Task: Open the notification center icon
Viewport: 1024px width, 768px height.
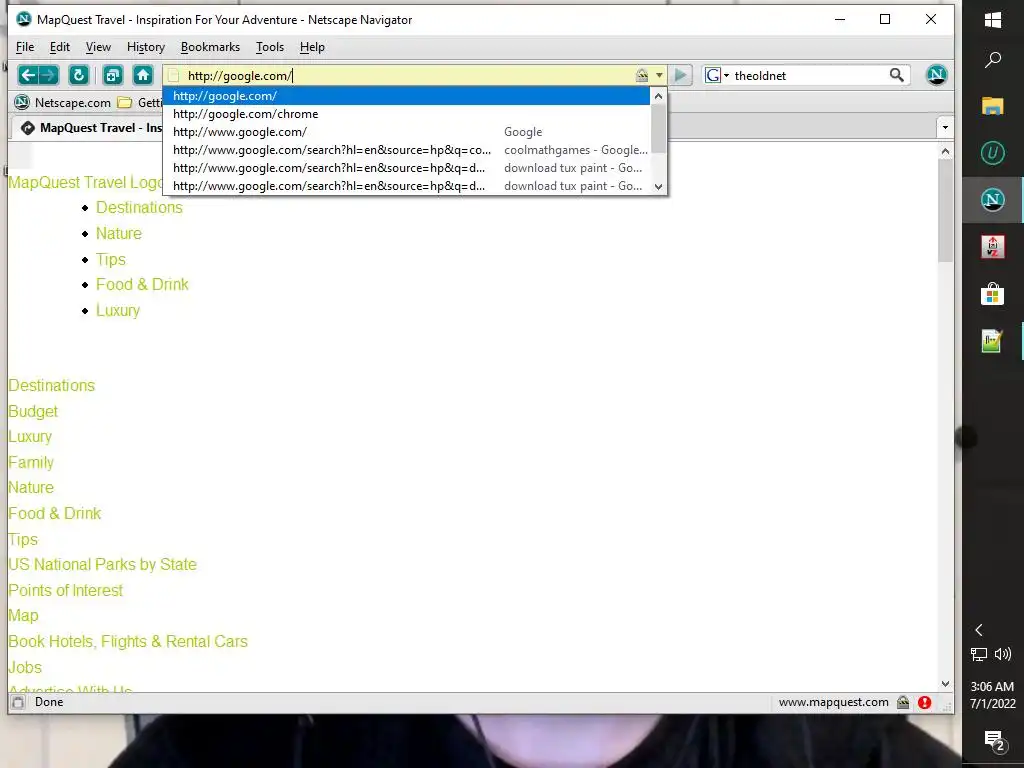Action: 993,741
